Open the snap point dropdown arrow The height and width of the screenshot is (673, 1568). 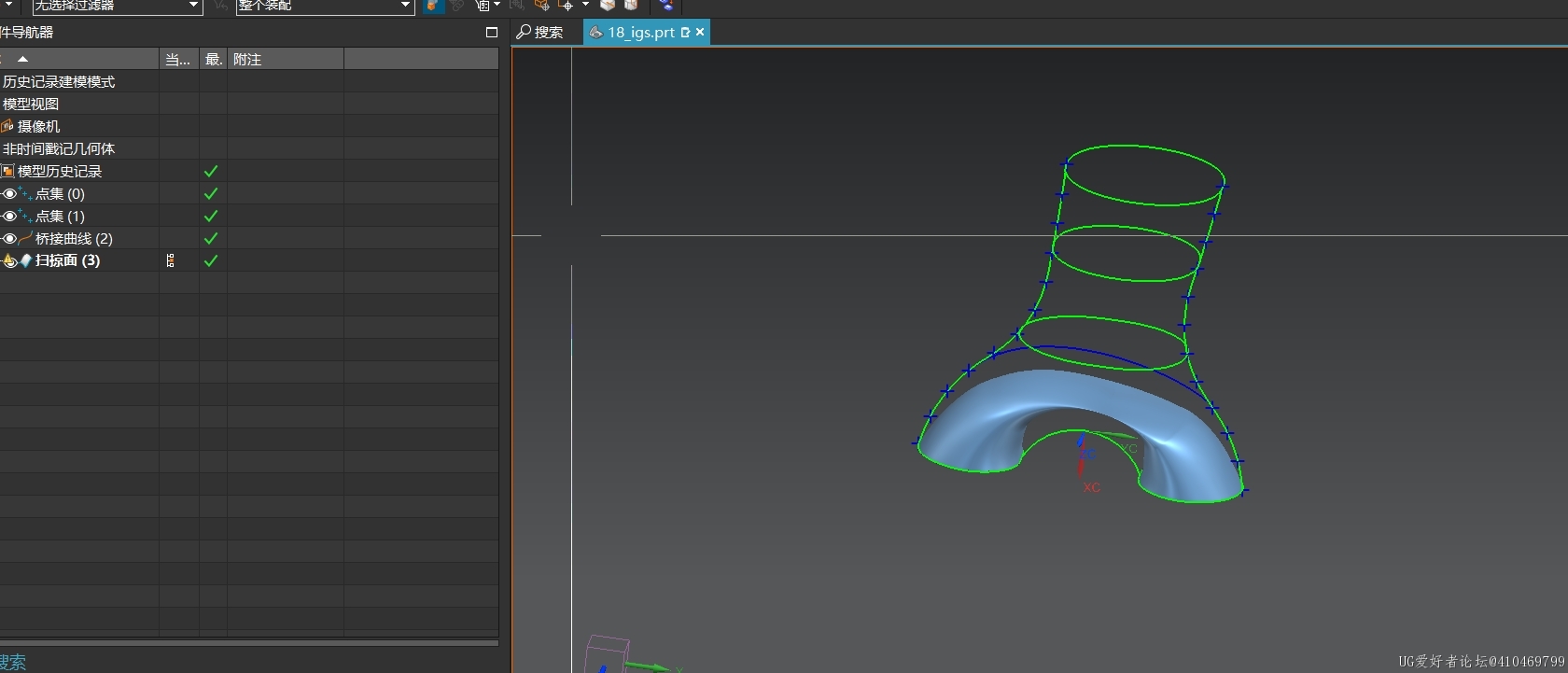(585, 5)
